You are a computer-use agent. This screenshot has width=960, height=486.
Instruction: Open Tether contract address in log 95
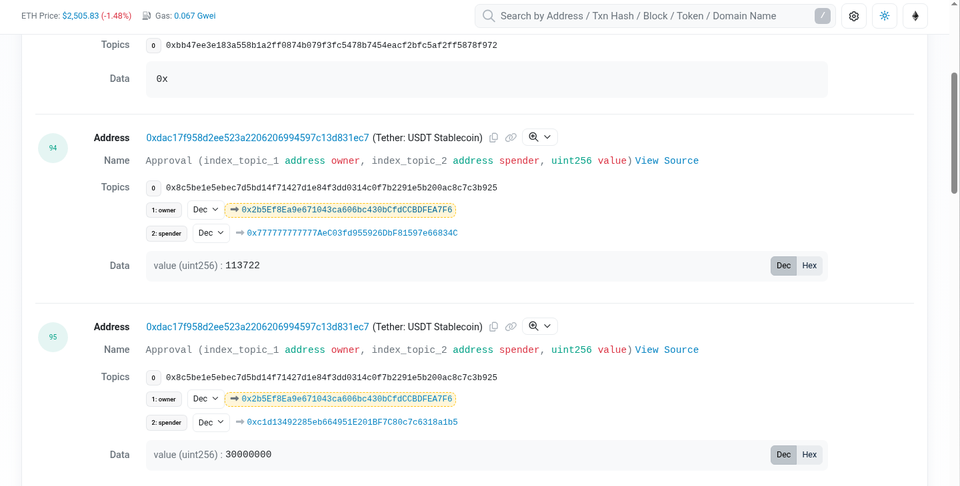coord(258,327)
